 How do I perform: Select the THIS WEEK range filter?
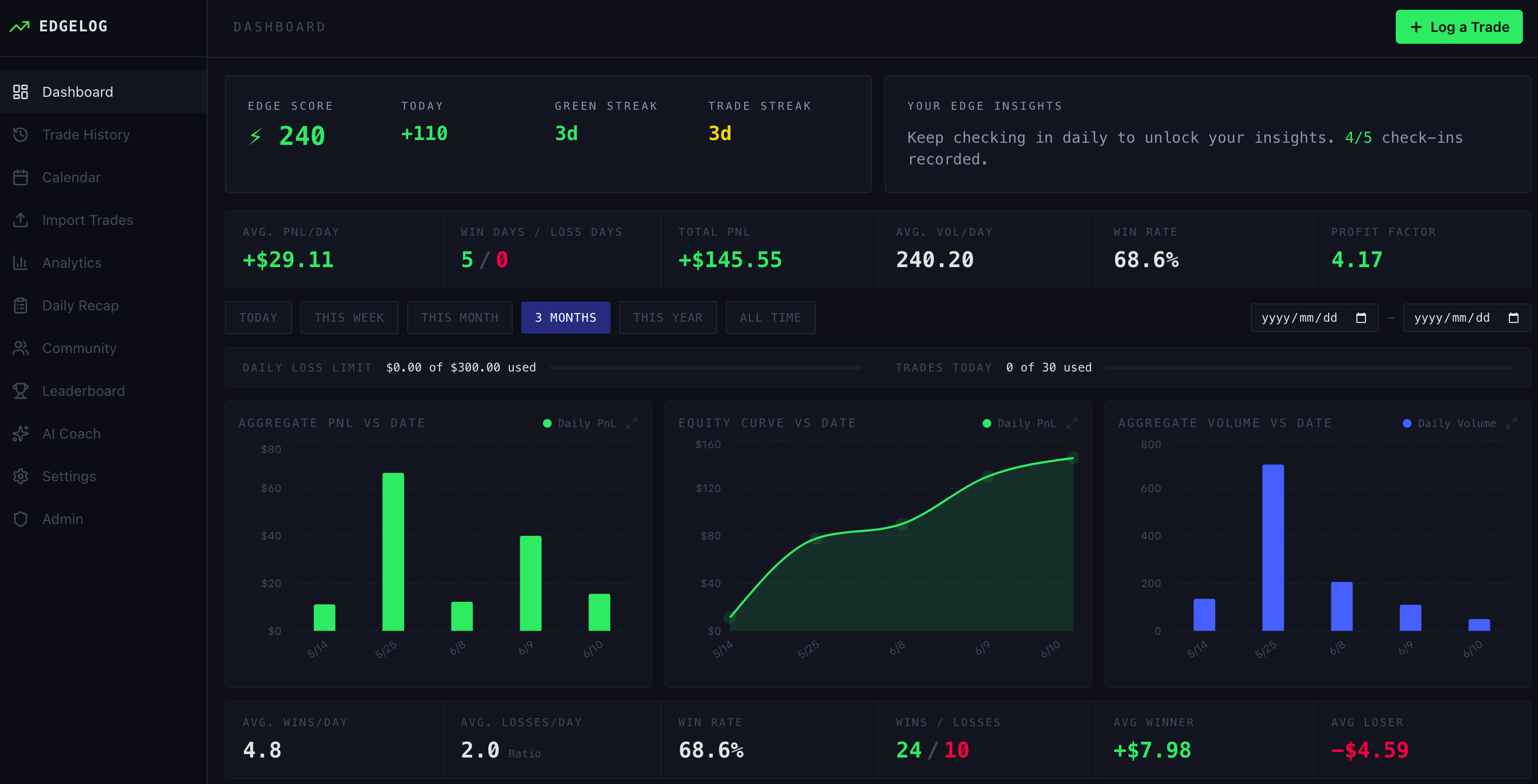click(x=349, y=318)
